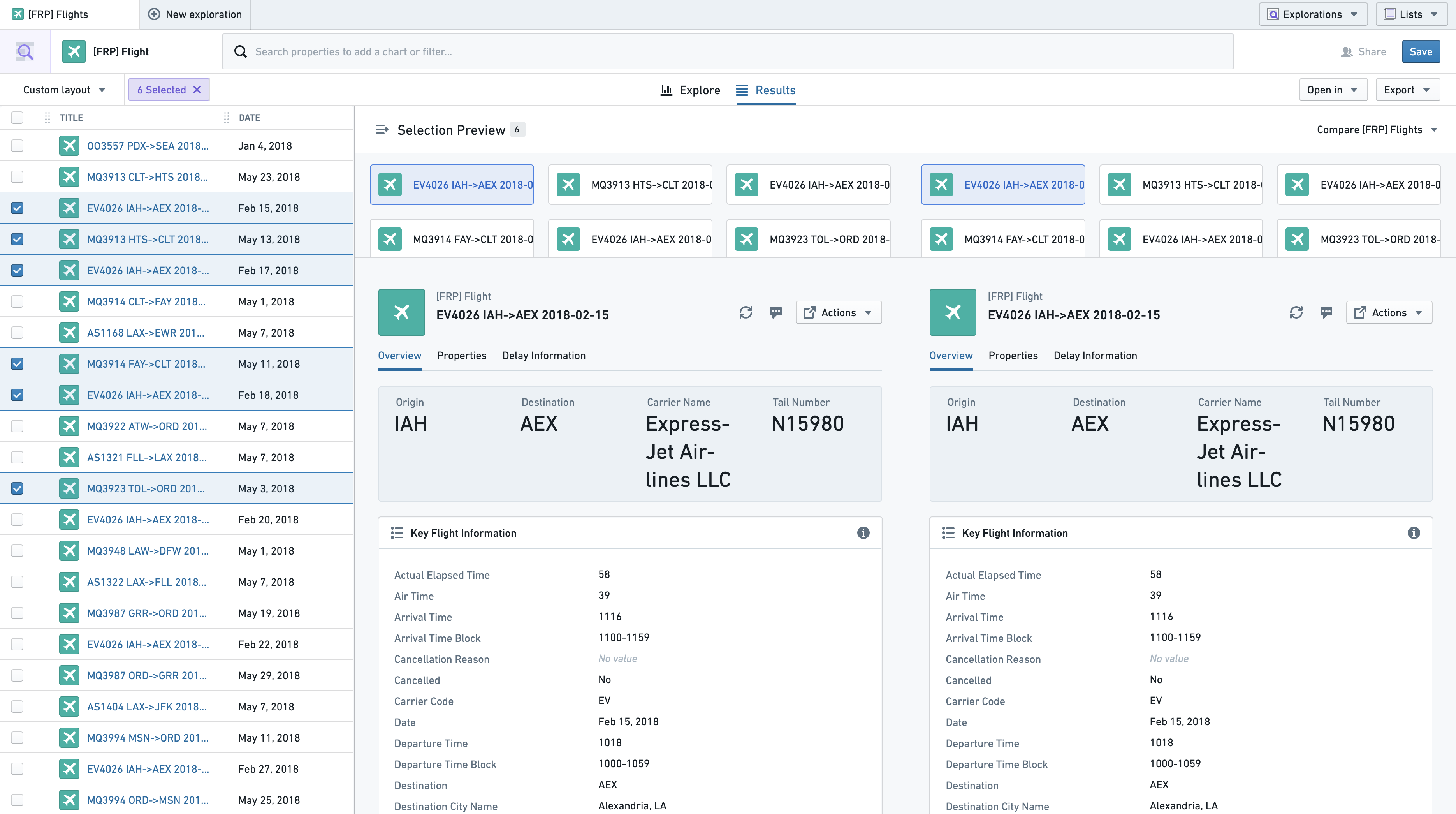
Task: Click flight icon of OO3557 PDX->SEA row
Action: [x=69, y=146]
